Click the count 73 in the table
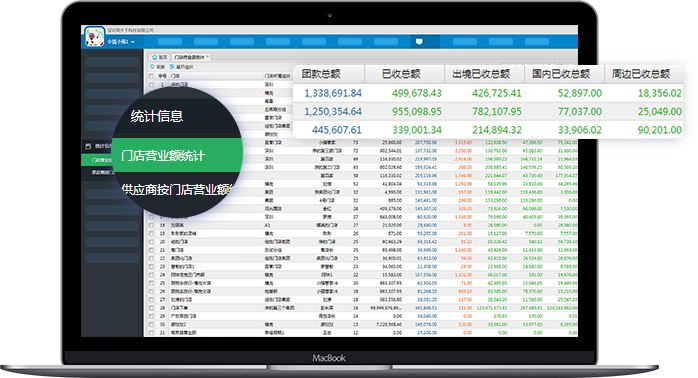 [355, 142]
